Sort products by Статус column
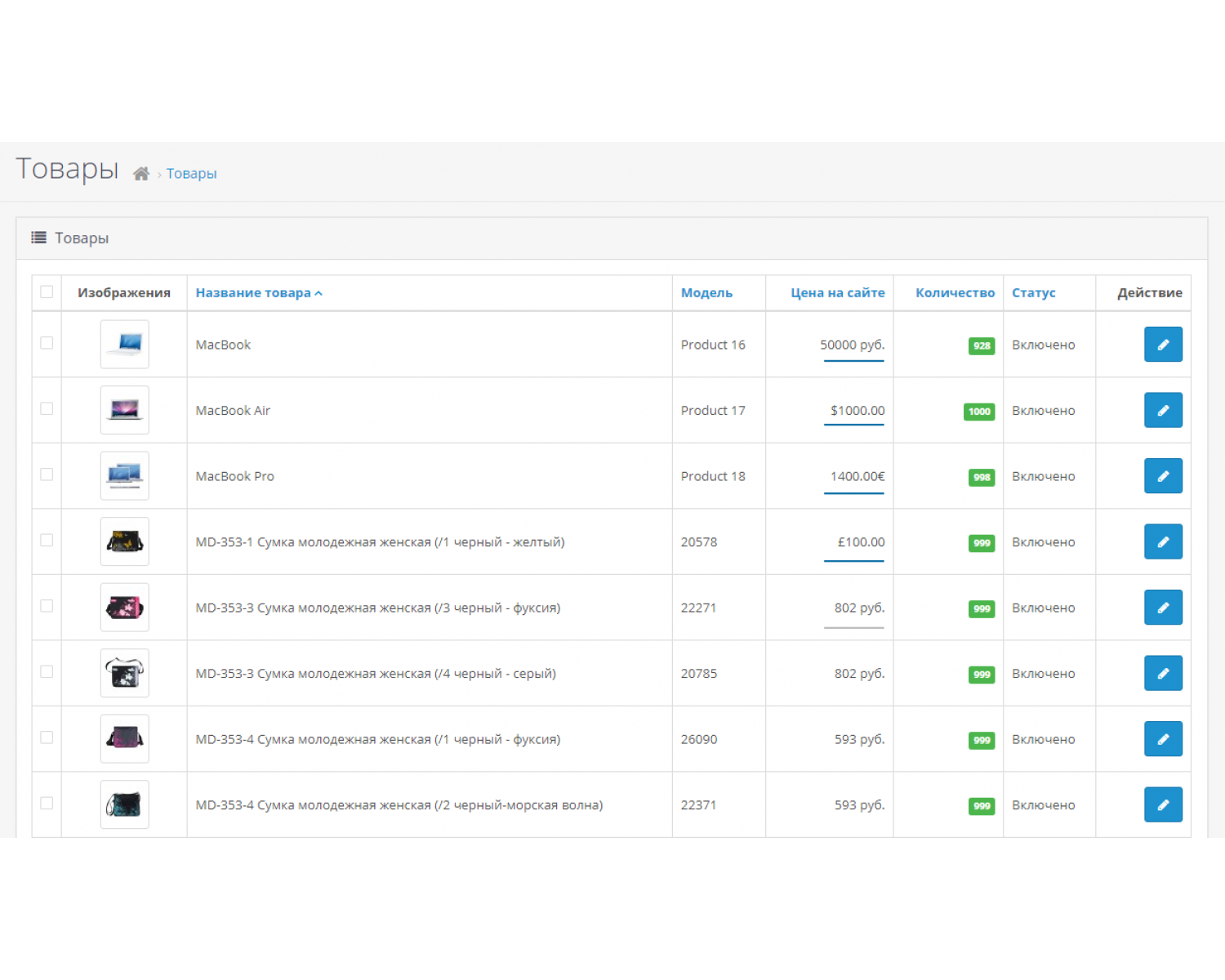The width and height of the screenshot is (1225, 980). coord(1033,292)
